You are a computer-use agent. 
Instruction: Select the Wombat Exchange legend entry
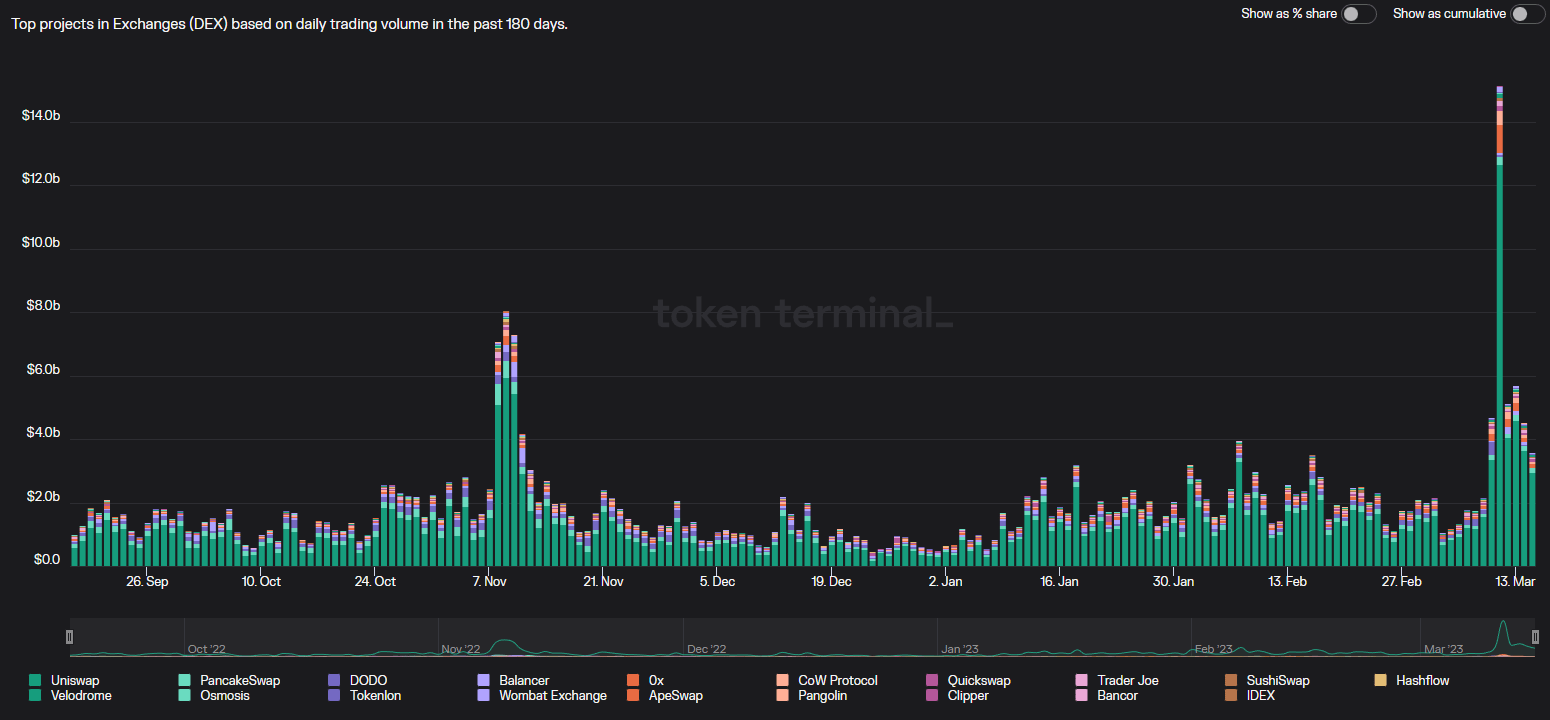pos(552,696)
